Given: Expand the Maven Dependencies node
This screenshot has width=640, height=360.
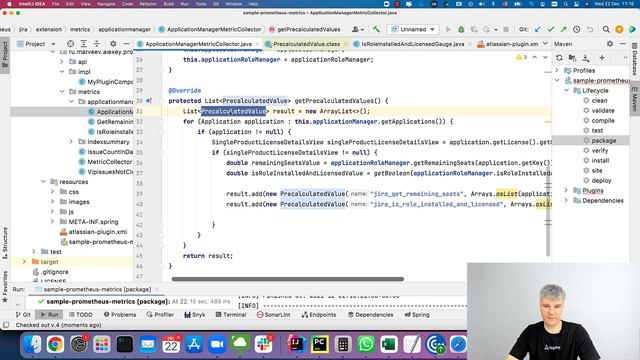Looking at the screenshot, I should (566, 200).
